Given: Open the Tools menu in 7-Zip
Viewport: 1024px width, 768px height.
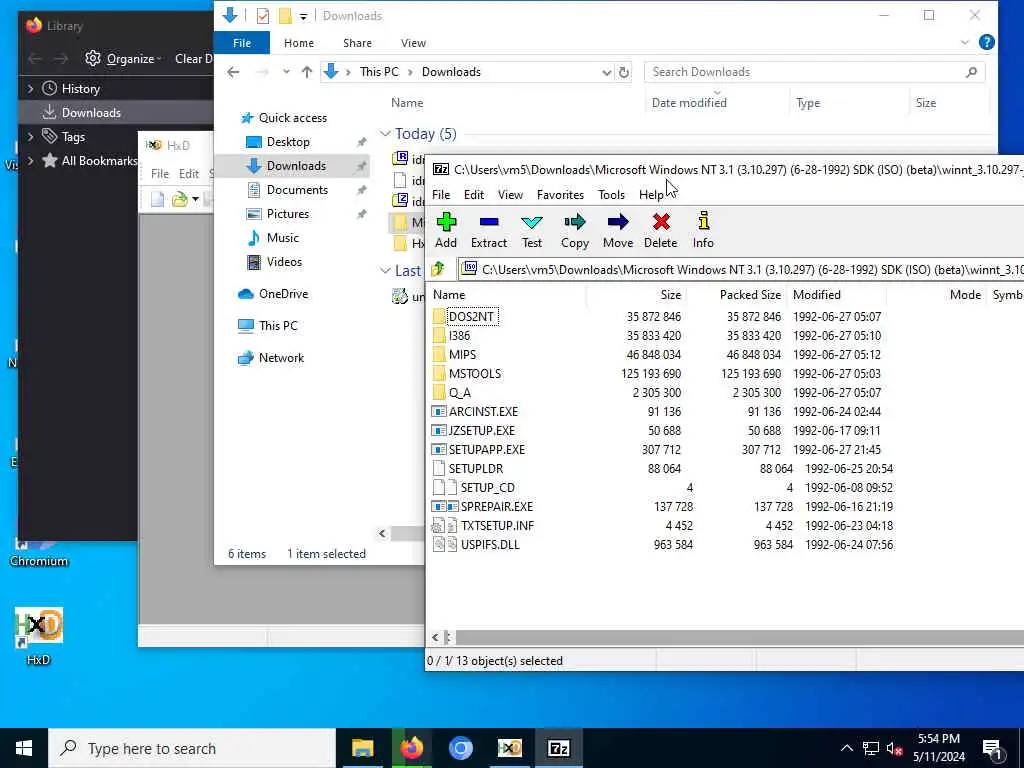Looking at the screenshot, I should 611,195.
